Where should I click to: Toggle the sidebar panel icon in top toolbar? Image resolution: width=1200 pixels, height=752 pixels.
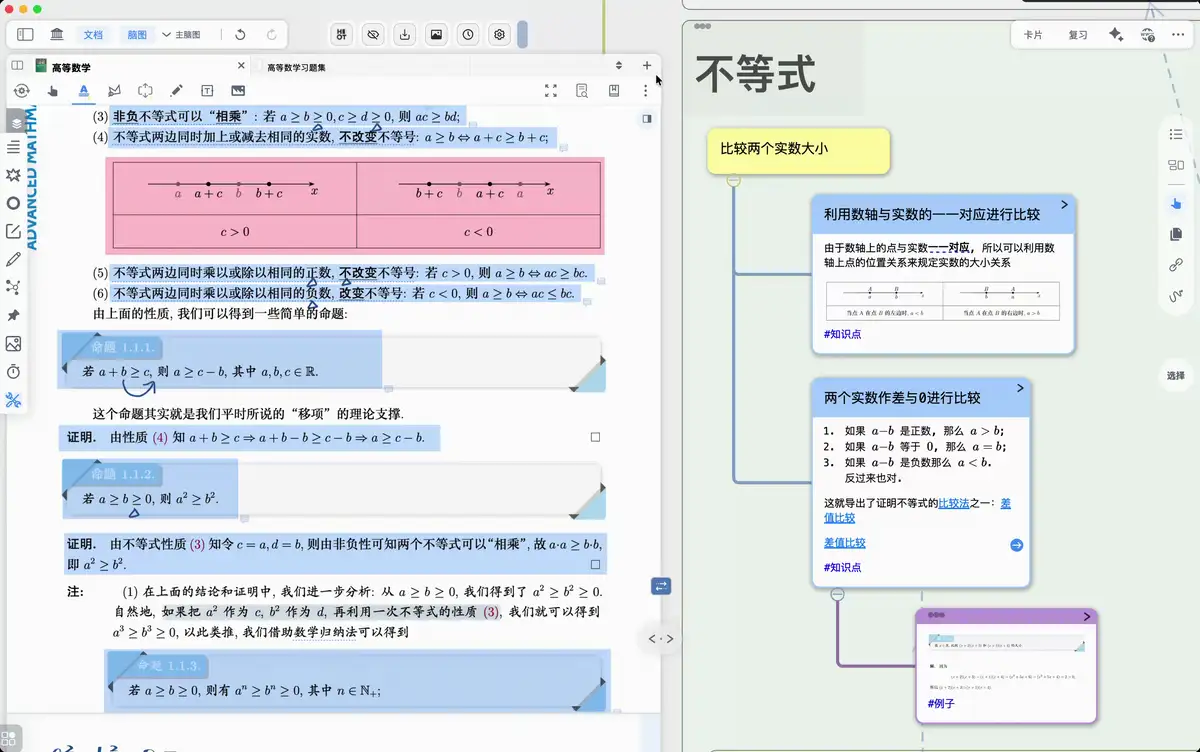pyautogui.click(x=26, y=34)
